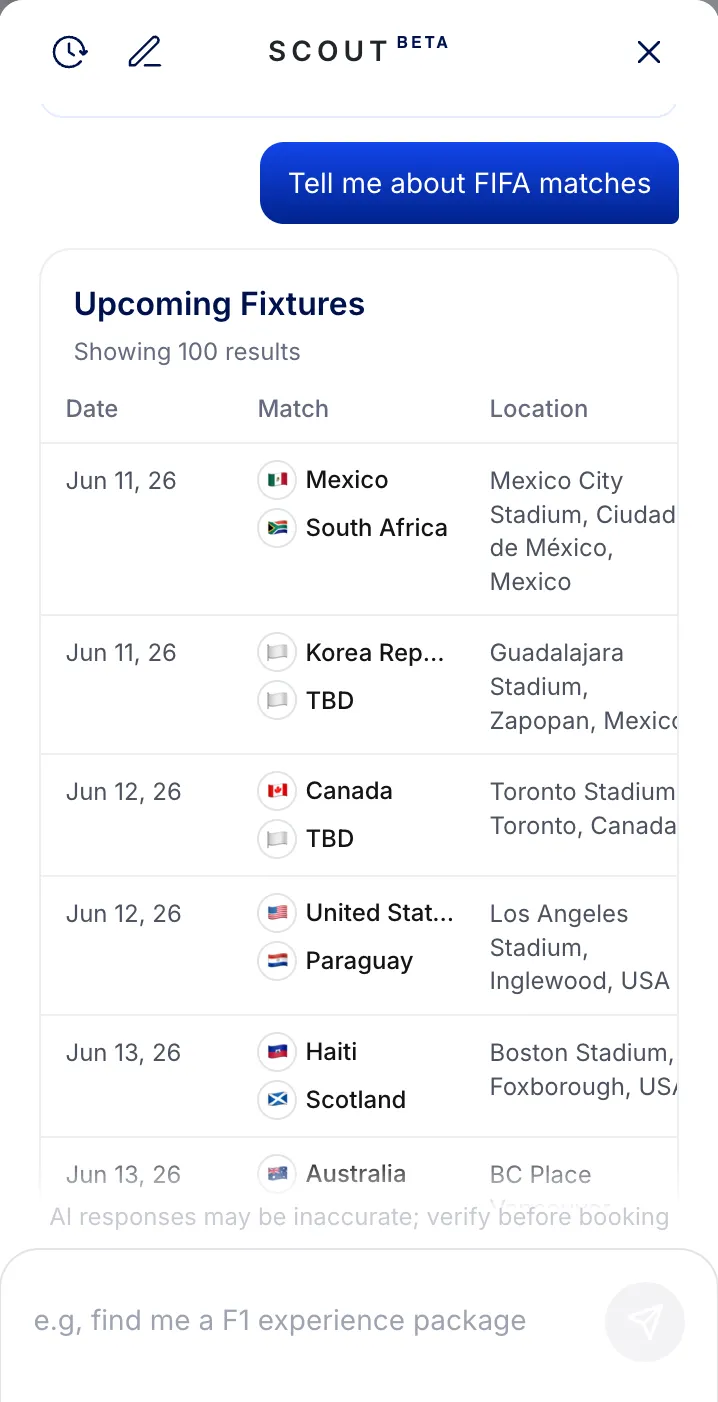
Task: Open the Upcoming Fixtures card header
Action: click(219, 304)
